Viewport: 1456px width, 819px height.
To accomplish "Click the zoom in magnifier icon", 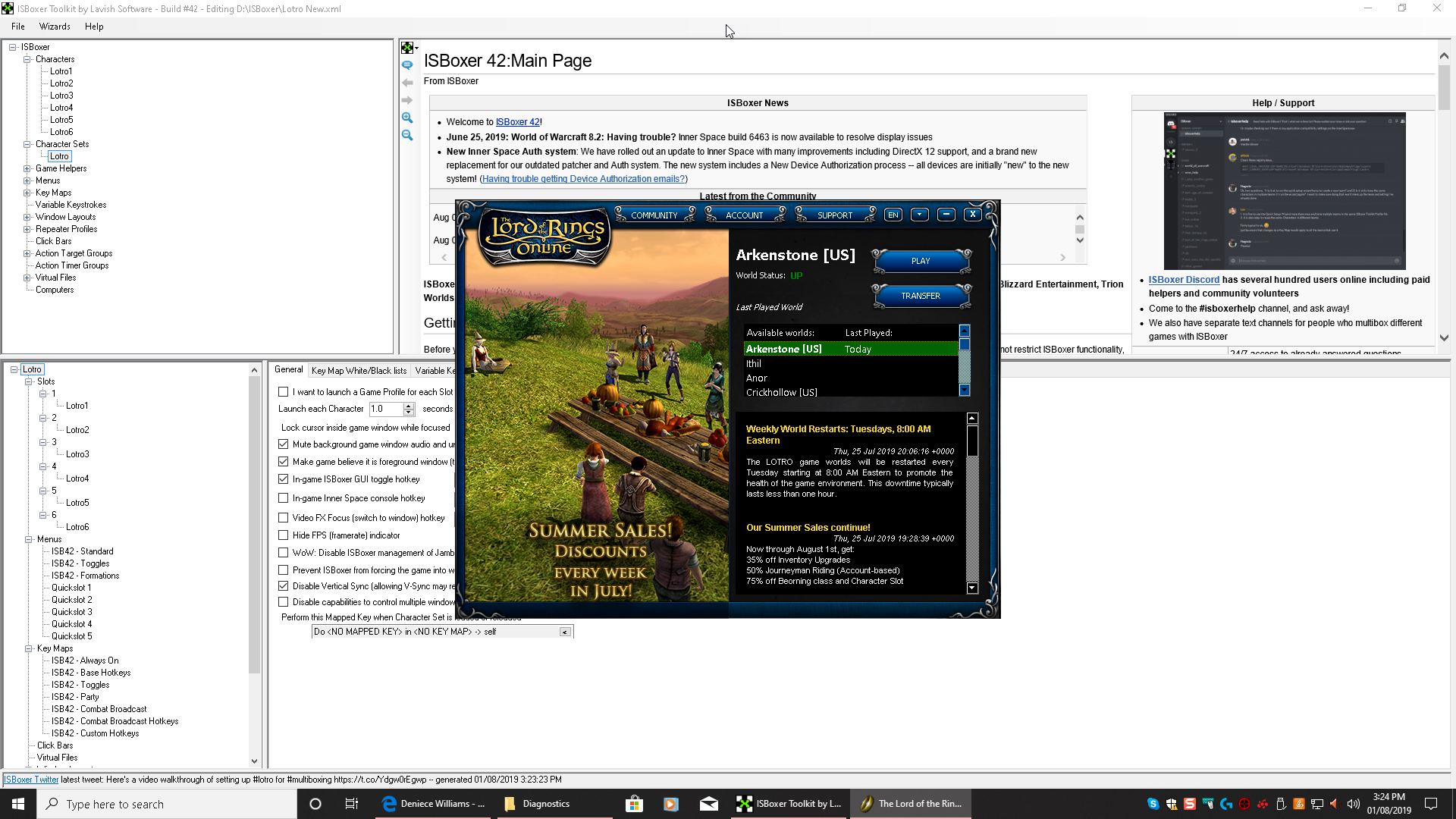I will tap(407, 118).
